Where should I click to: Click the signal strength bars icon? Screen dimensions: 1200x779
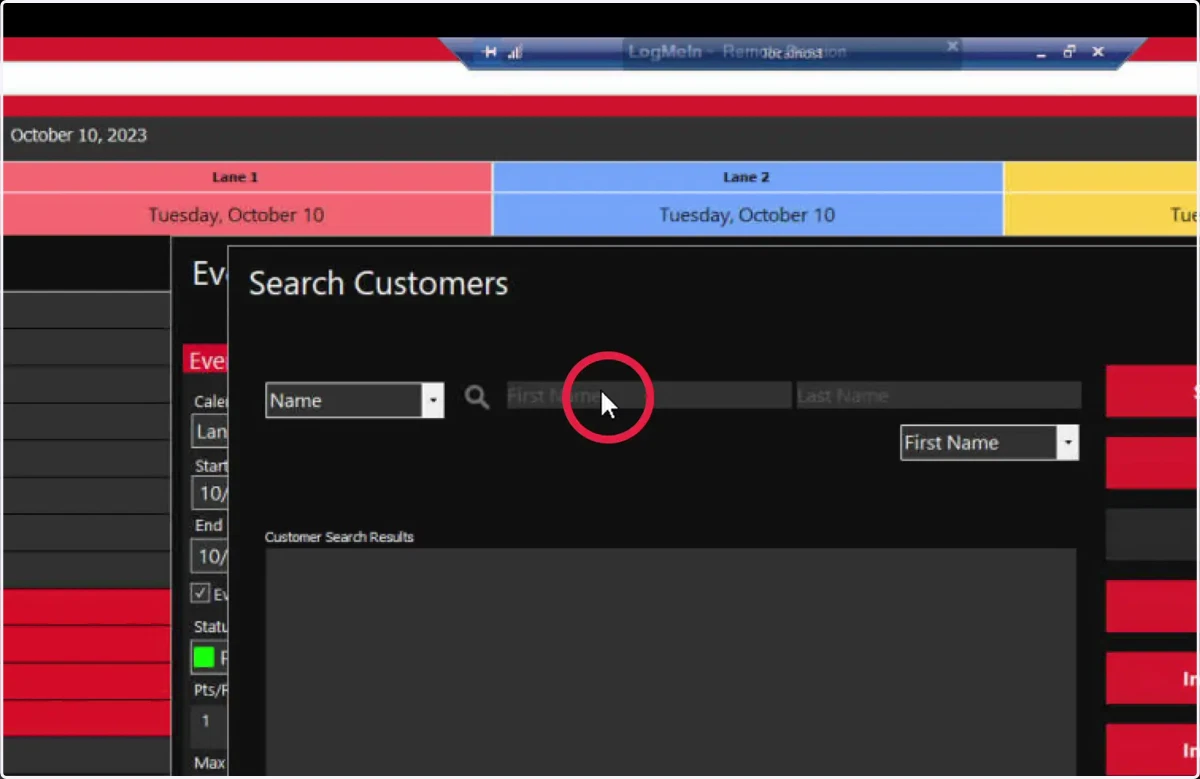(x=515, y=52)
